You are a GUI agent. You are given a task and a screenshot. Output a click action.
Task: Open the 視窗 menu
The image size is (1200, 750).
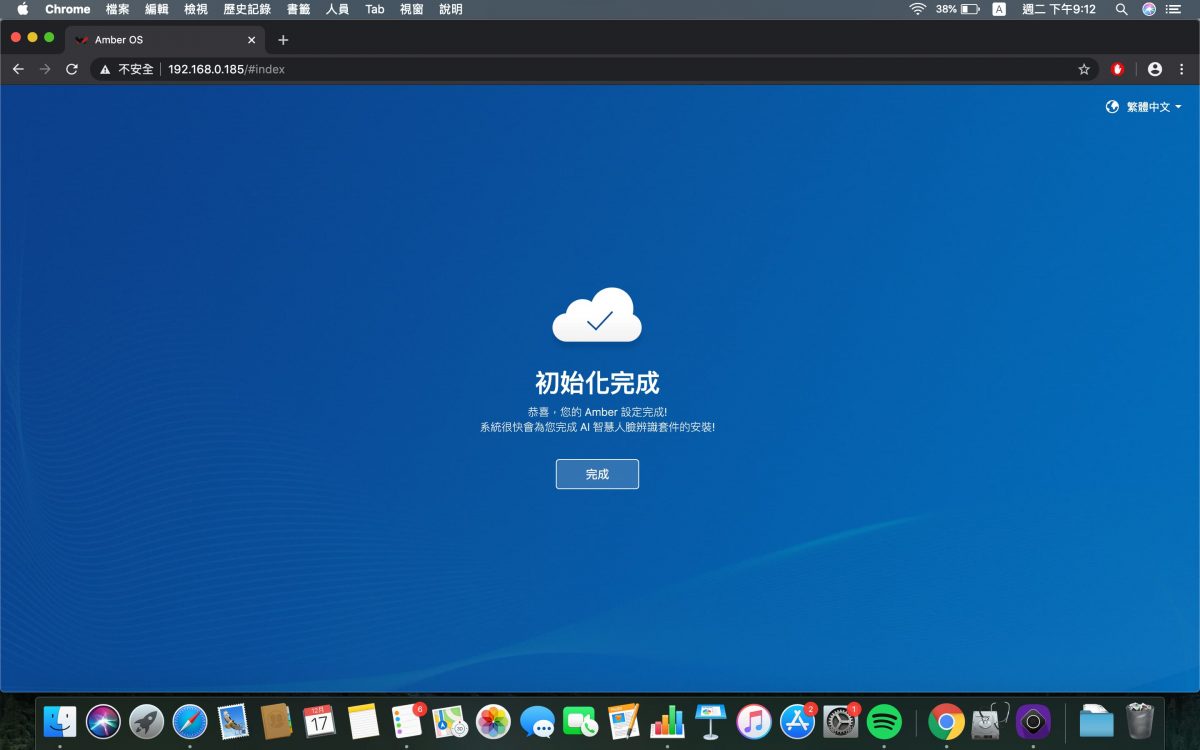(x=412, y=9)
